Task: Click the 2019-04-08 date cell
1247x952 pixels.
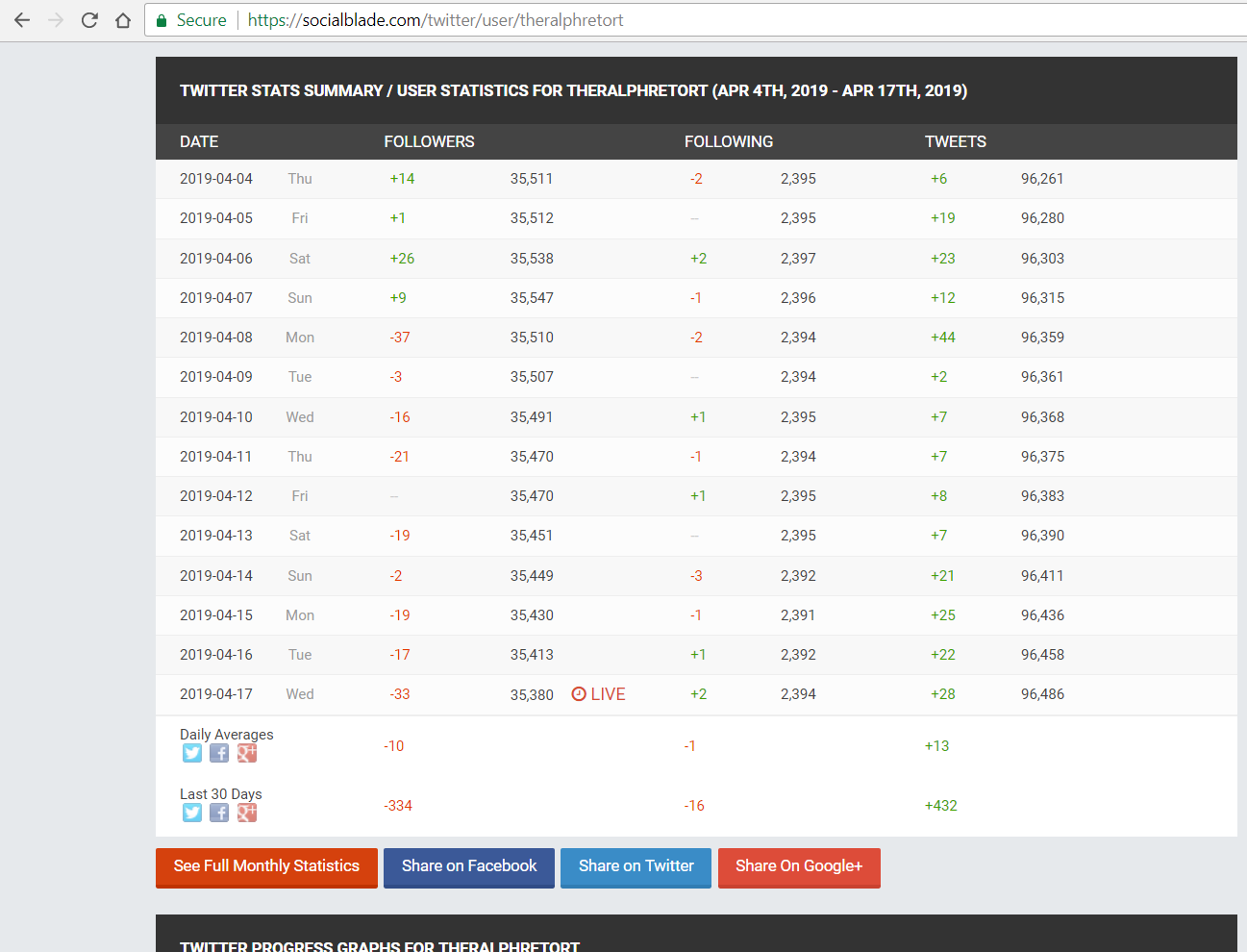Action: tap(216, 338)
